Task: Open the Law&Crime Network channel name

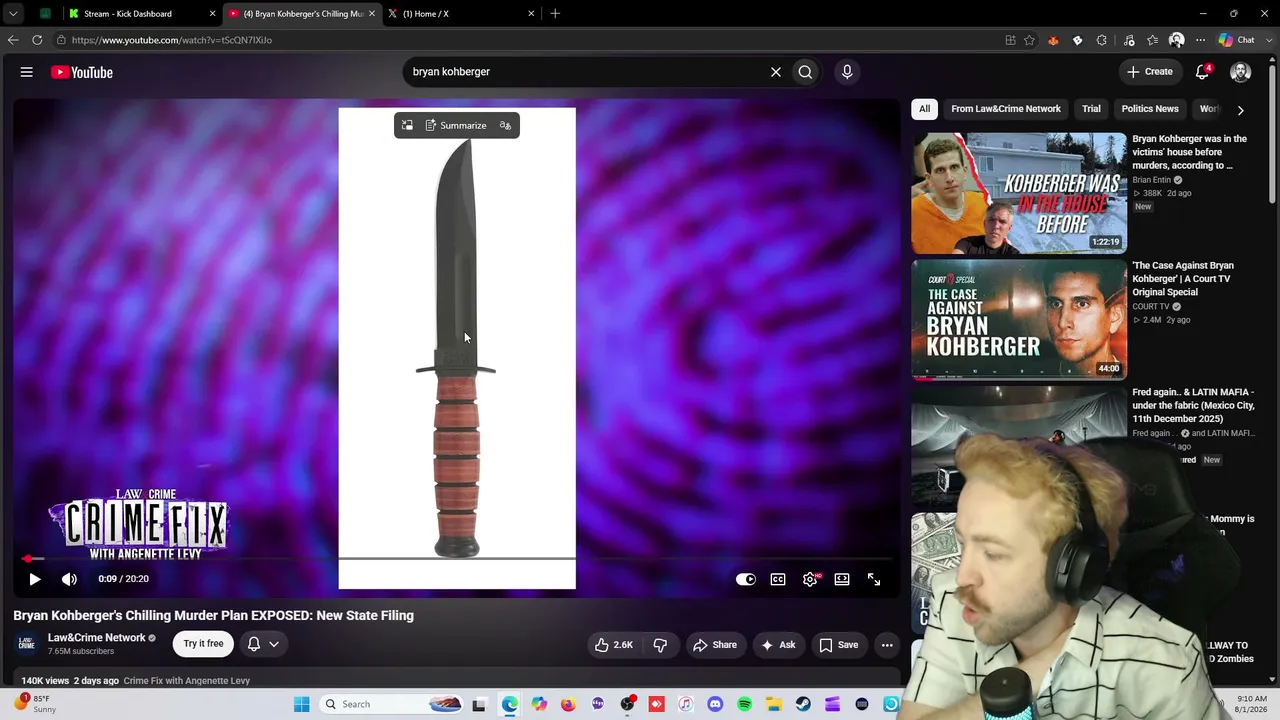Action: click(x=97, y=638)
